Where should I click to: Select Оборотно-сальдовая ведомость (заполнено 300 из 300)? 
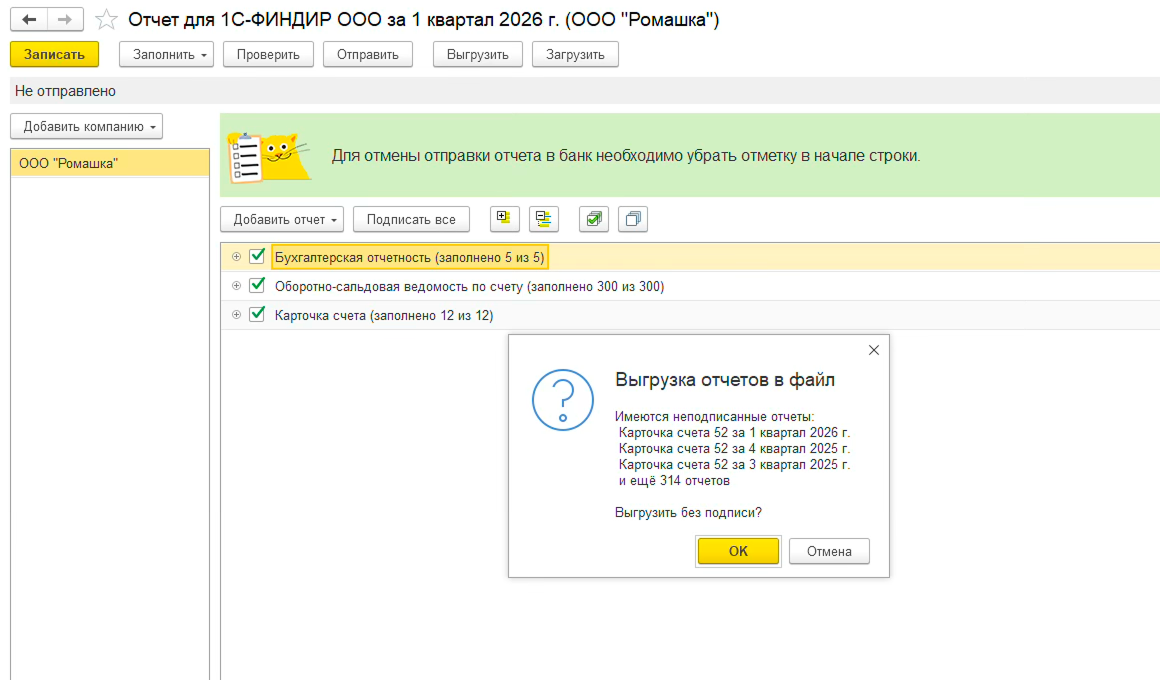469,286
